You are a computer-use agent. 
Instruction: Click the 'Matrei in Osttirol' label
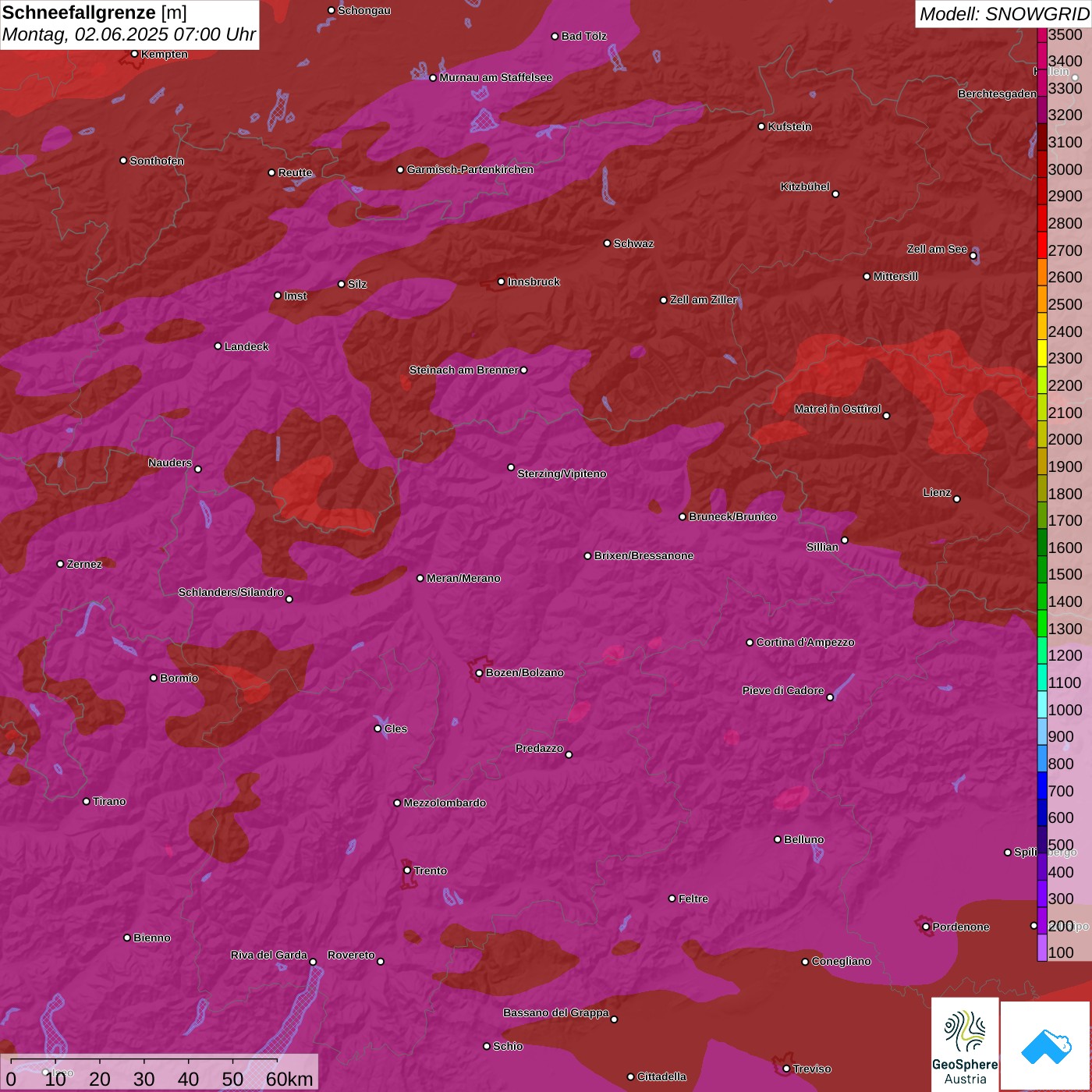tap(838, 409)
